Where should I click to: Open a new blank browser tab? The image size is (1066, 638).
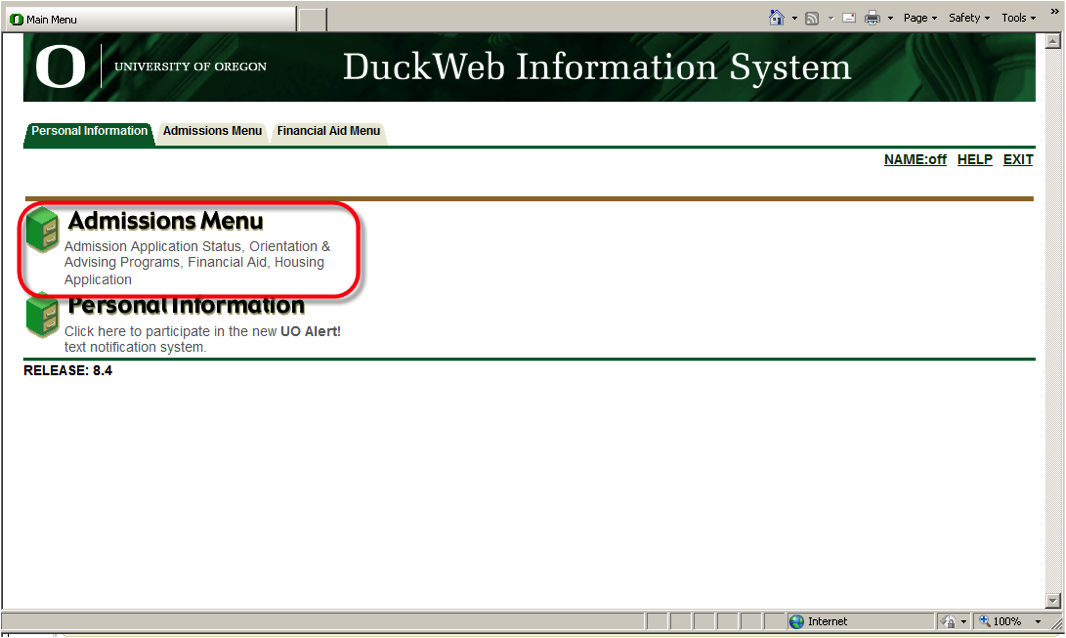(313, 20)
